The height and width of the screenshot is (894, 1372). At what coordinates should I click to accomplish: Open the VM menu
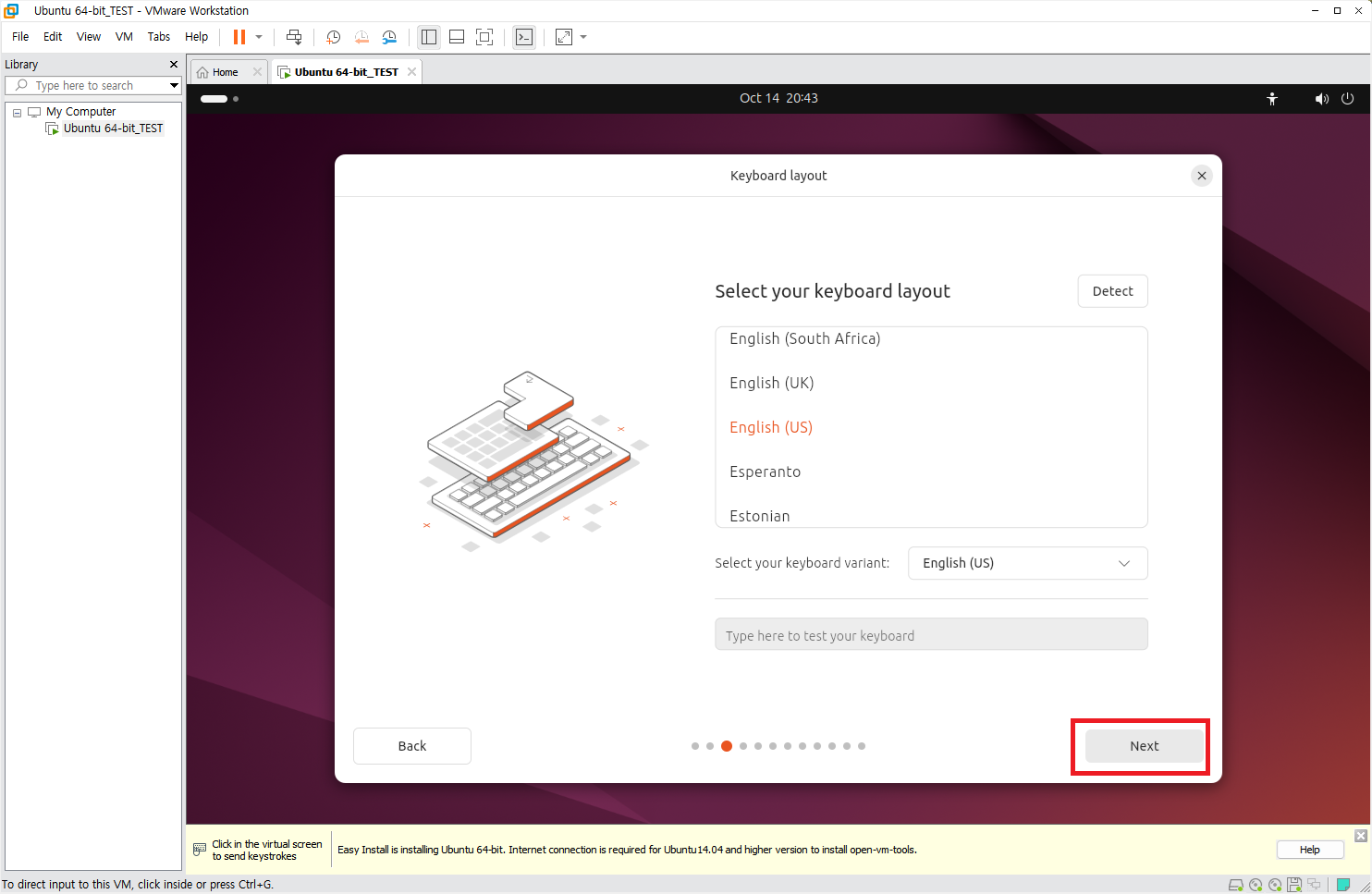pyautogui.click(x=124, y=37)
